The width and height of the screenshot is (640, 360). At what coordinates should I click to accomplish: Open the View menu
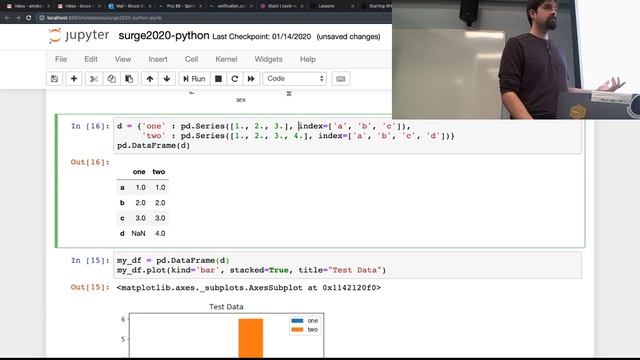122,59
